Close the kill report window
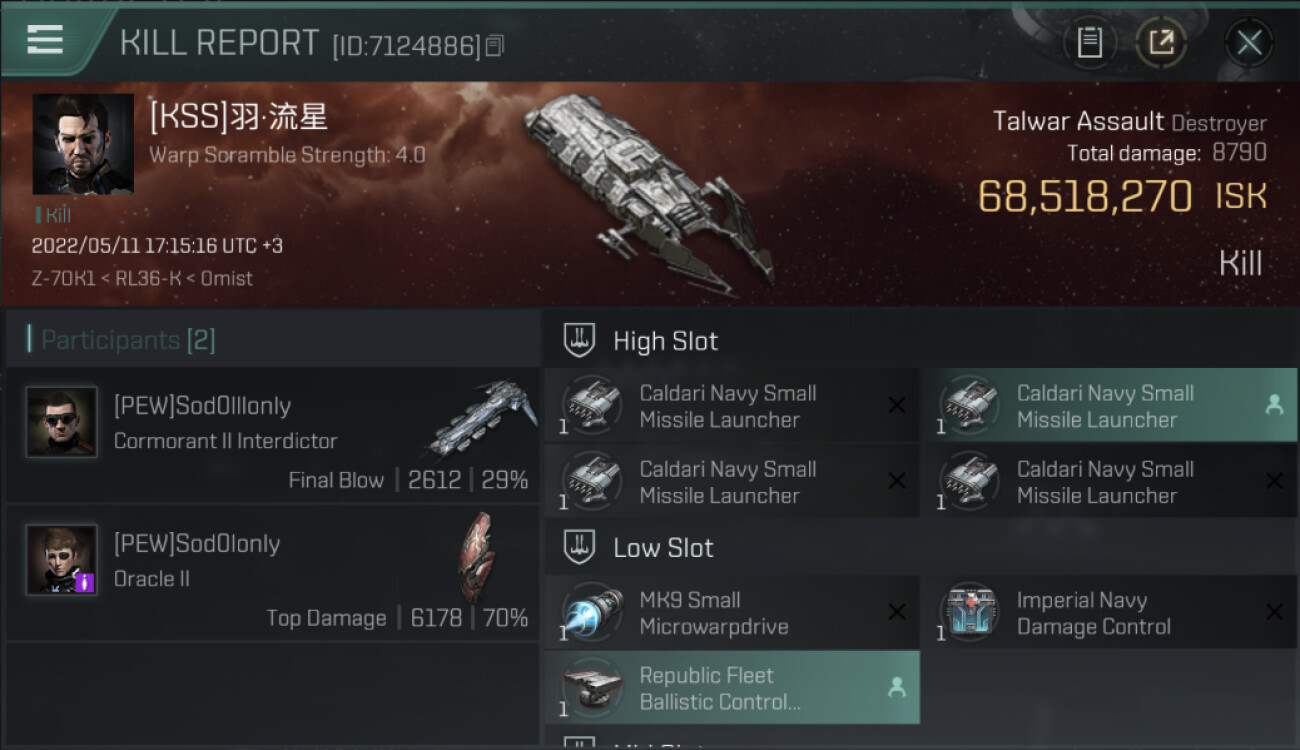The width and height of the screenshot is (1300, 750). tap(1249, 42)
